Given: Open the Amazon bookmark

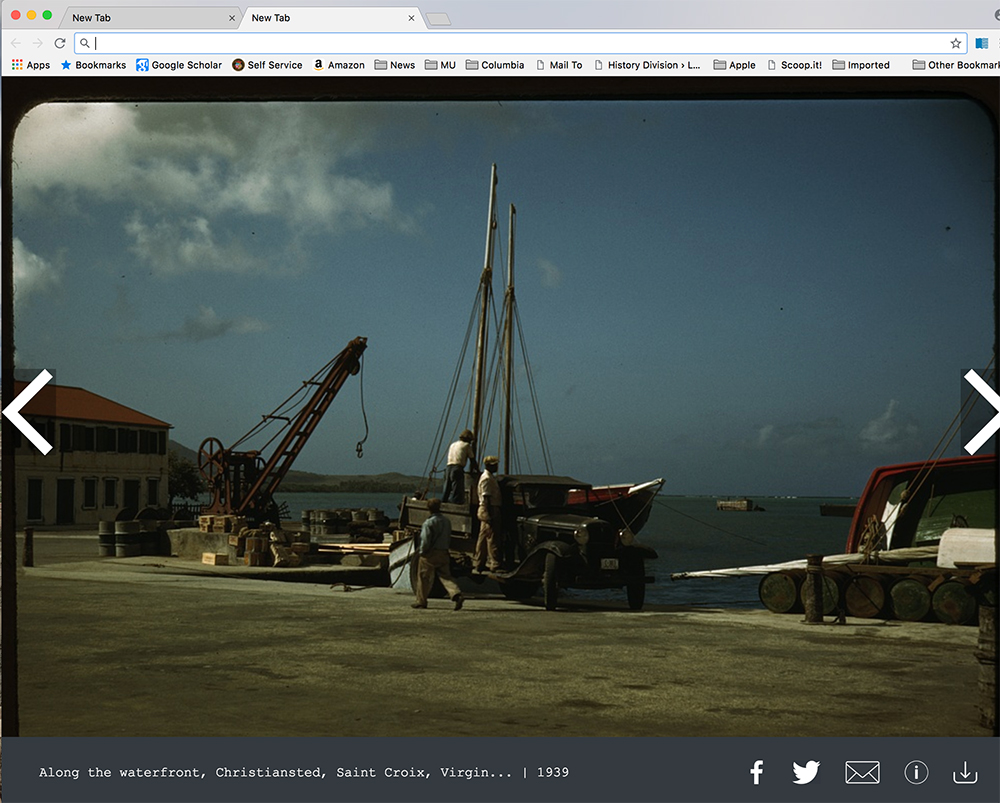Looking at the screenshot, I should [x=338, y=65].
